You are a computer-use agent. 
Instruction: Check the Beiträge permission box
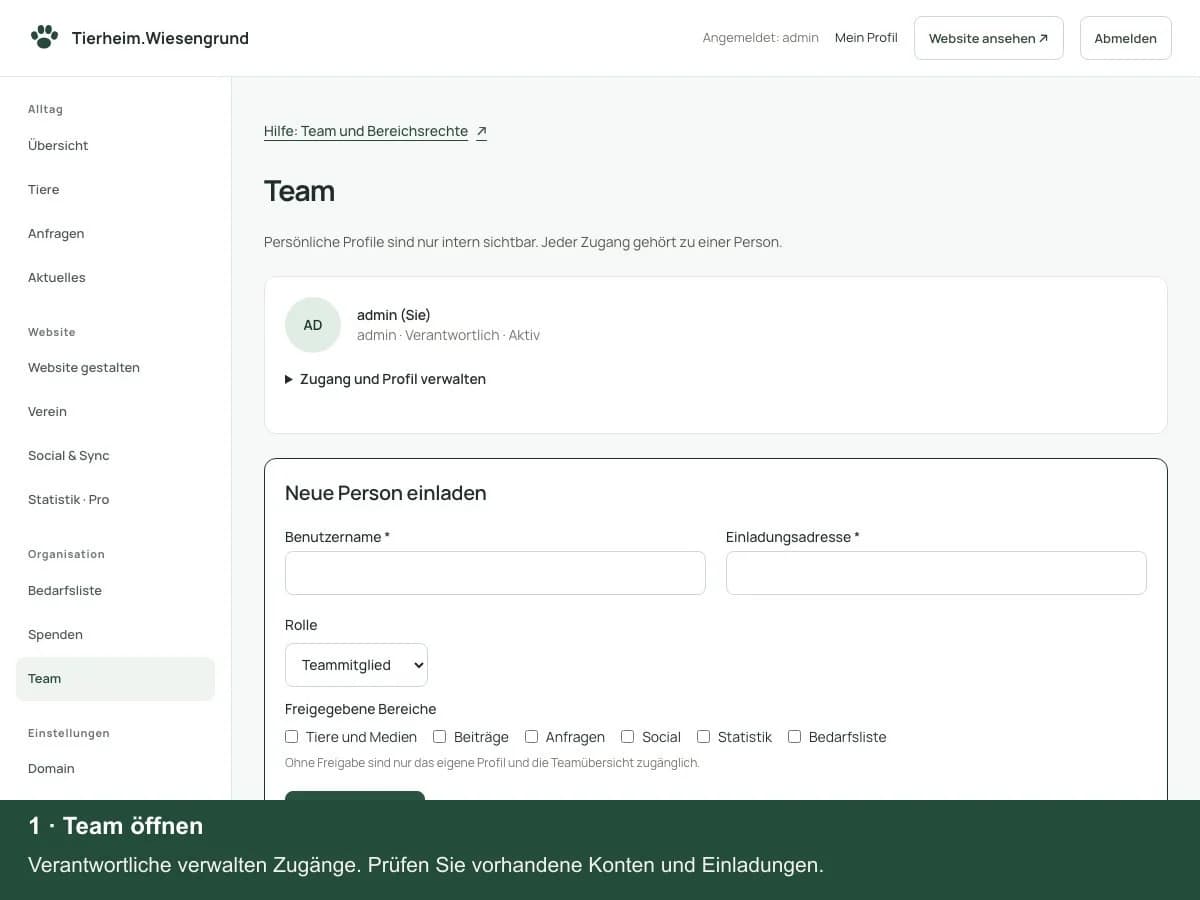click(x=440, y=737)
